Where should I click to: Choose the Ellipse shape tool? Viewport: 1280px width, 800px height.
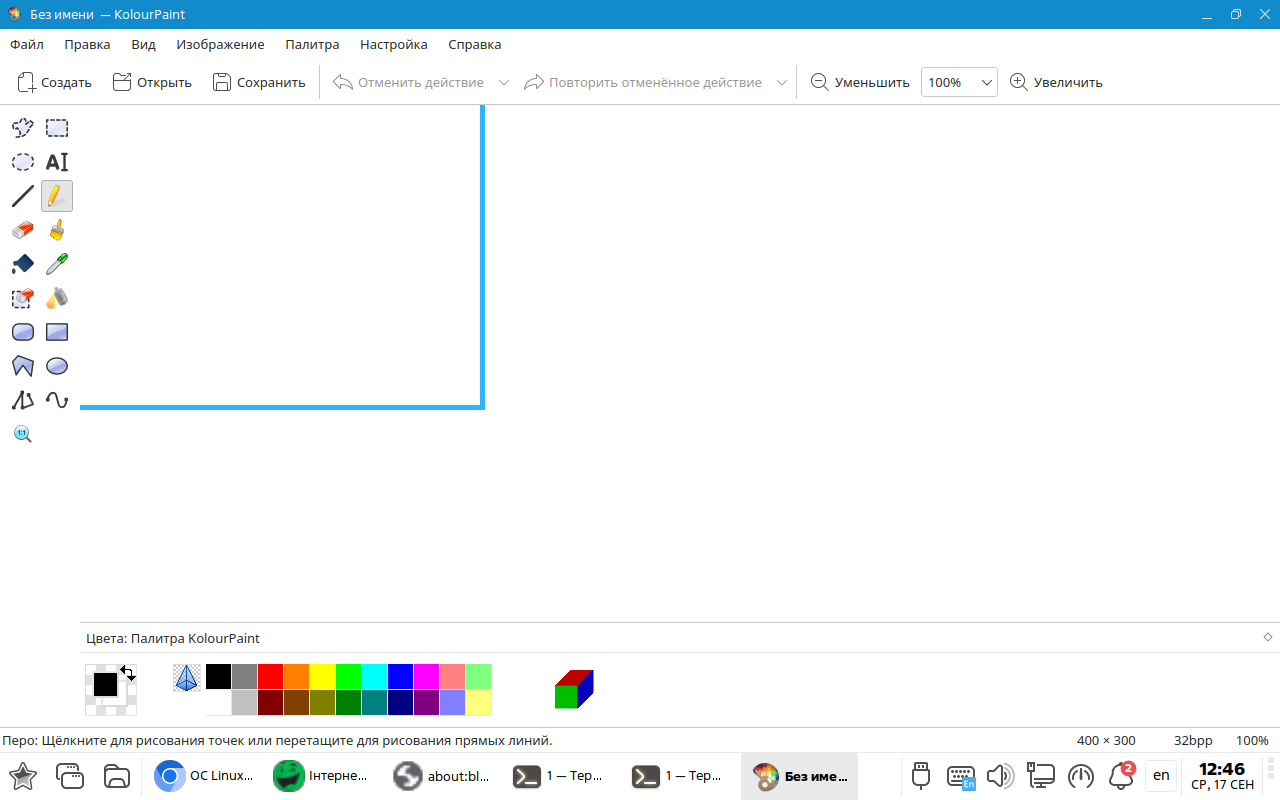pos(57,366)
